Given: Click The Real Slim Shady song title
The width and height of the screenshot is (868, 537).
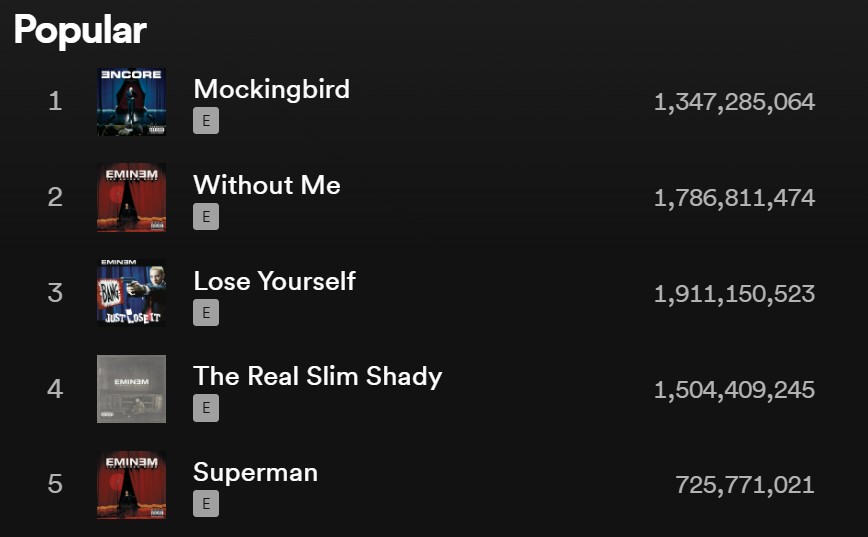Looking at the screenshot, I should [318, 377].
